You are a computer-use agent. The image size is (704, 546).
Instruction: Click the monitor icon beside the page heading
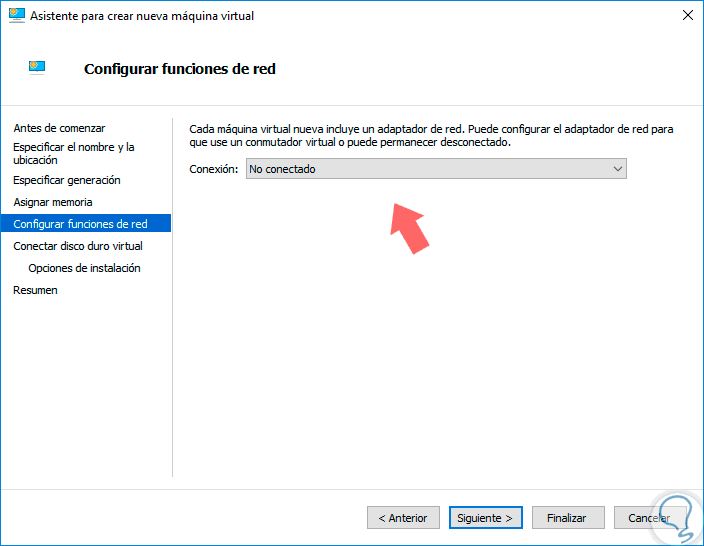point(37,67)
